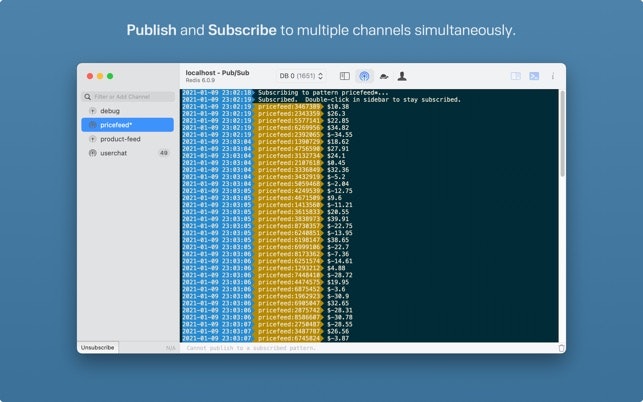Click the pricefeed:6999106 channel tag

point(289,247)
